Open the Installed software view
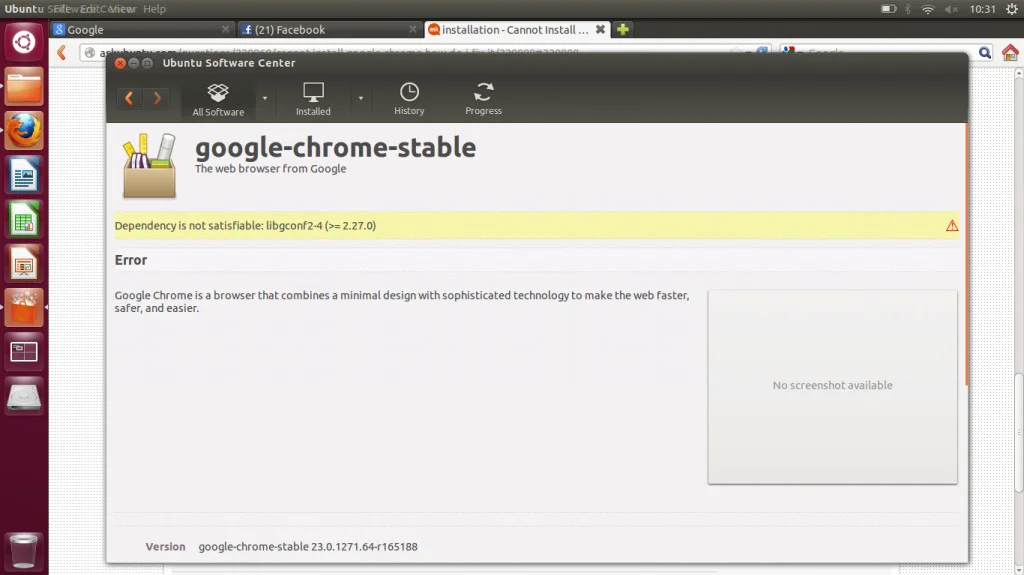Screen dimensions: 1024x575 (313, 99)
